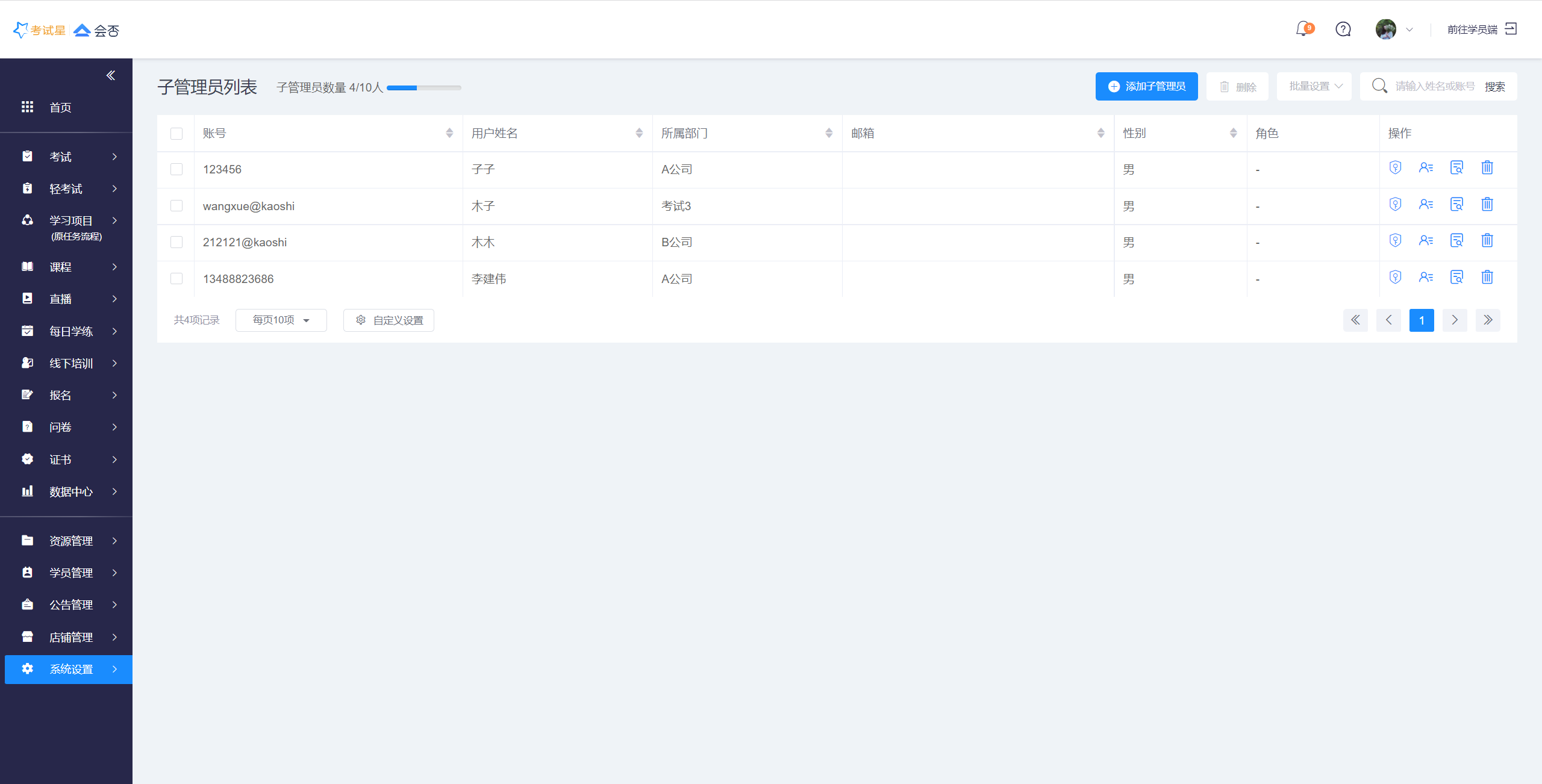Tick checkbox for wangxue@kaoshi row
Image resolution: width=1542 pixels, height=784 pixels.
[x=176, y=206]
